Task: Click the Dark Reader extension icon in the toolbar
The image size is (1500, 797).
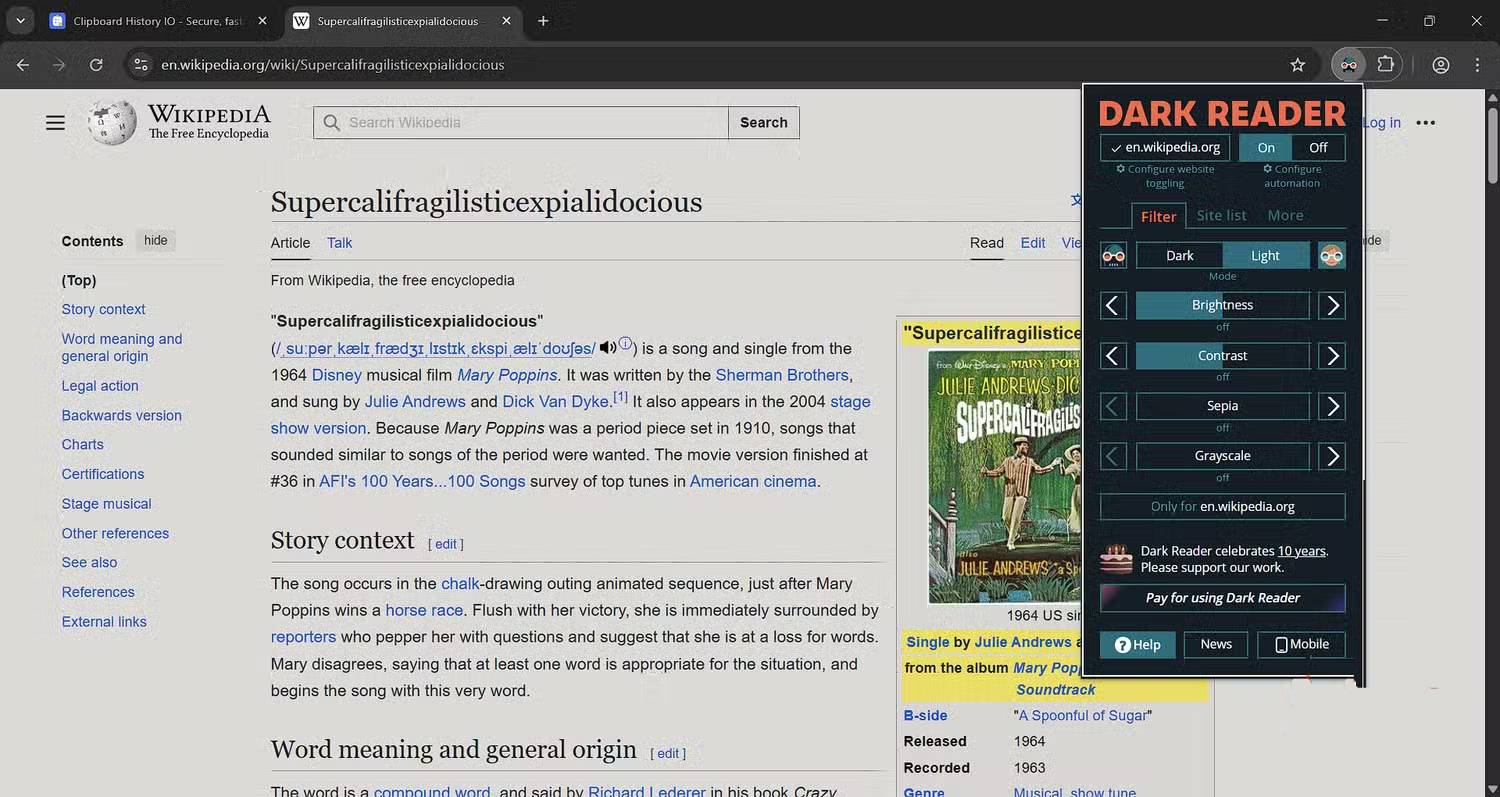Action: coord(1348,64)
